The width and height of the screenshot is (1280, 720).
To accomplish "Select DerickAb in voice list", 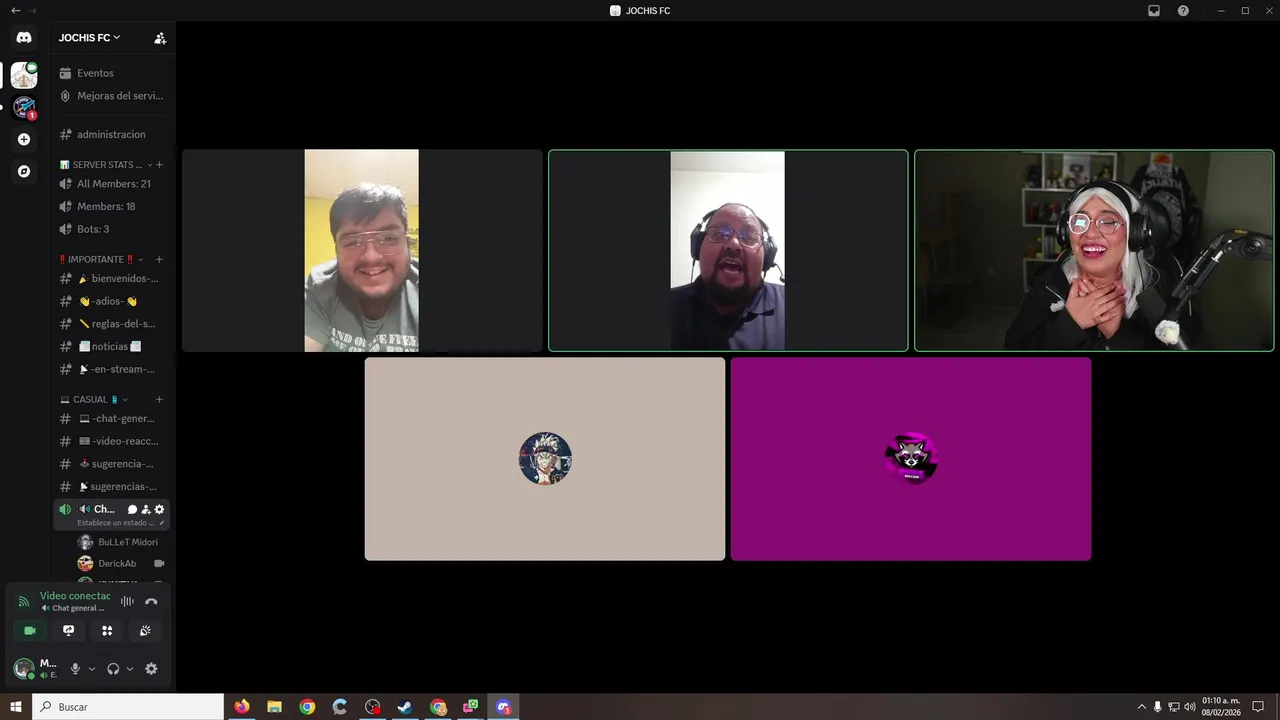I will click(x=120, y=563).
